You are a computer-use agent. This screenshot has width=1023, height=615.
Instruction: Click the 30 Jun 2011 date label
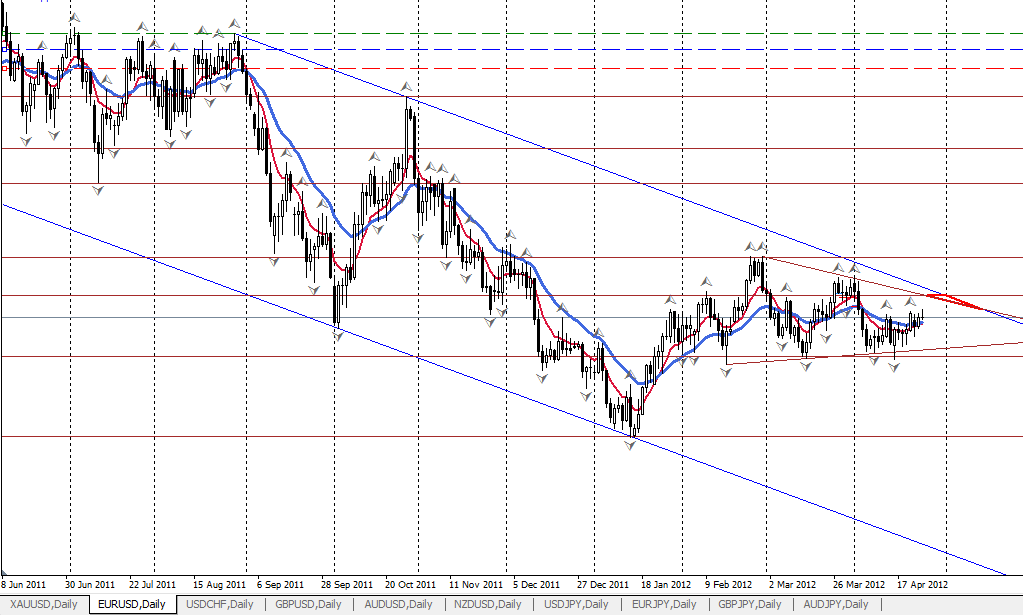(90, 584)
